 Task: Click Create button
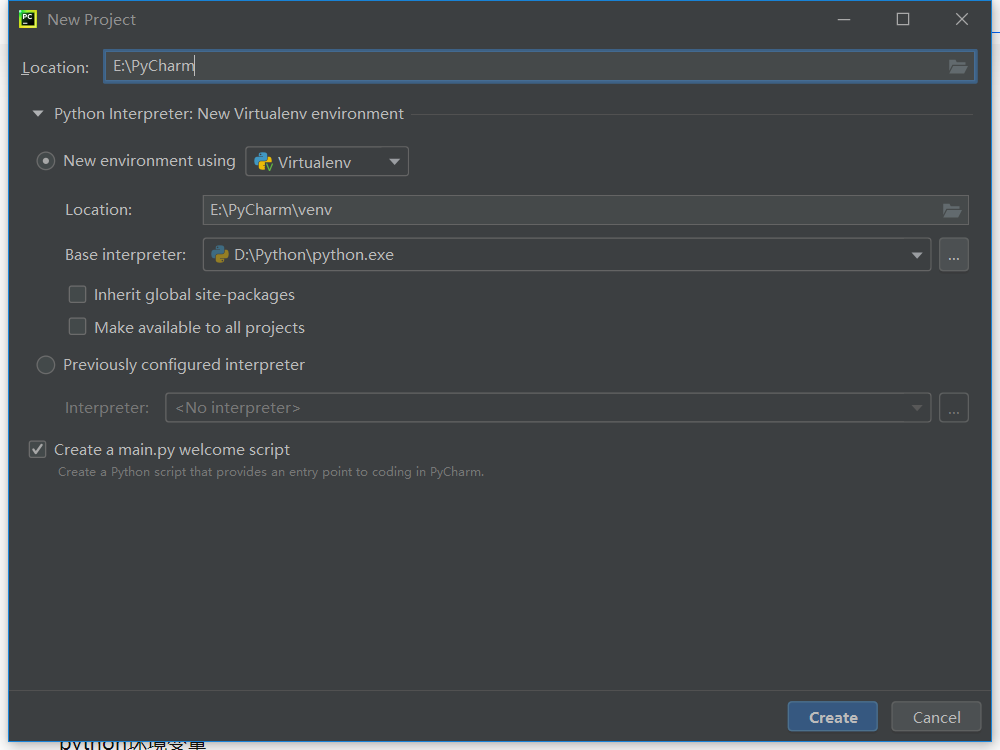832,717
